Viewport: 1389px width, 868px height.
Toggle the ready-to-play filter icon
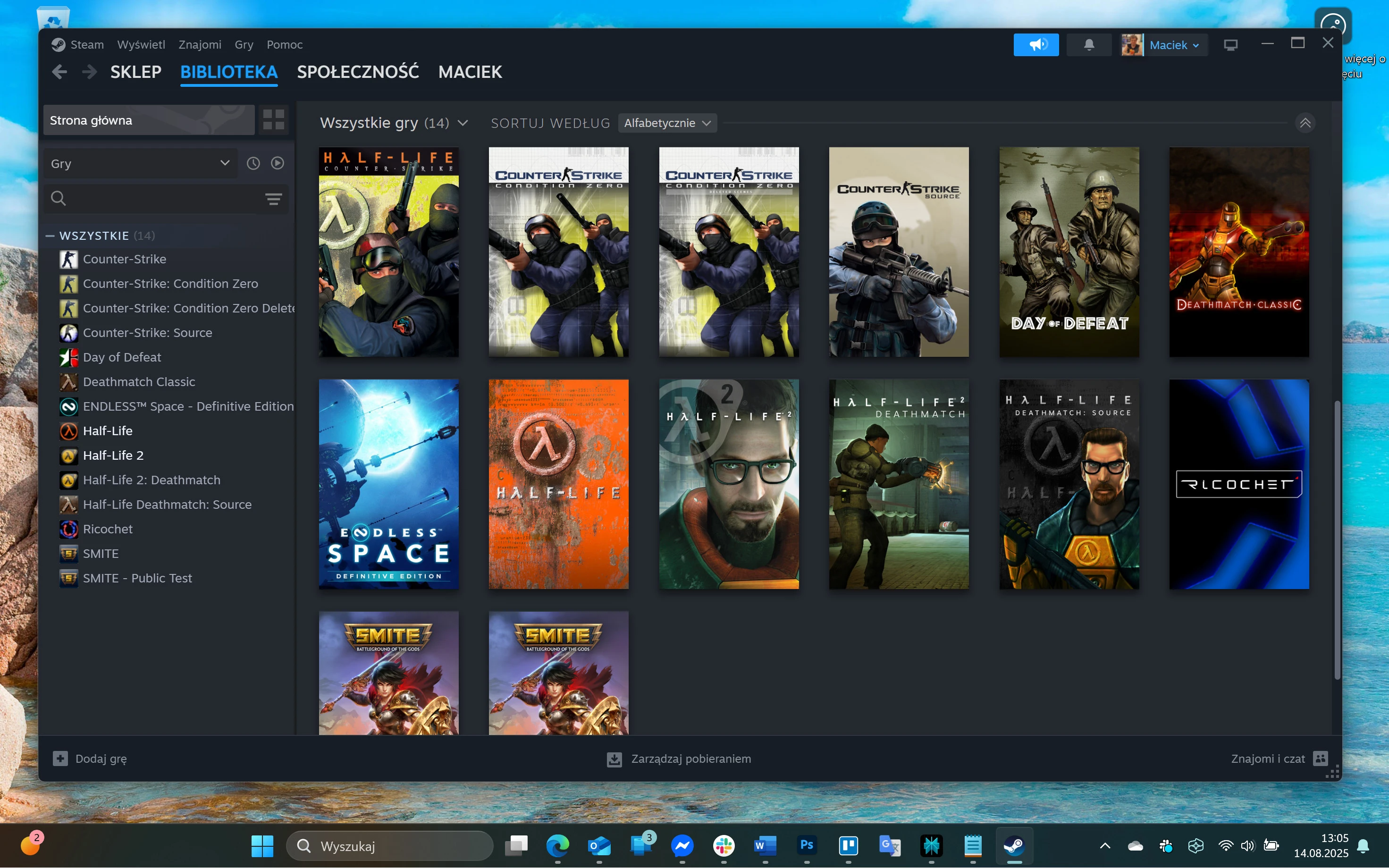click(x=278, y=164)
